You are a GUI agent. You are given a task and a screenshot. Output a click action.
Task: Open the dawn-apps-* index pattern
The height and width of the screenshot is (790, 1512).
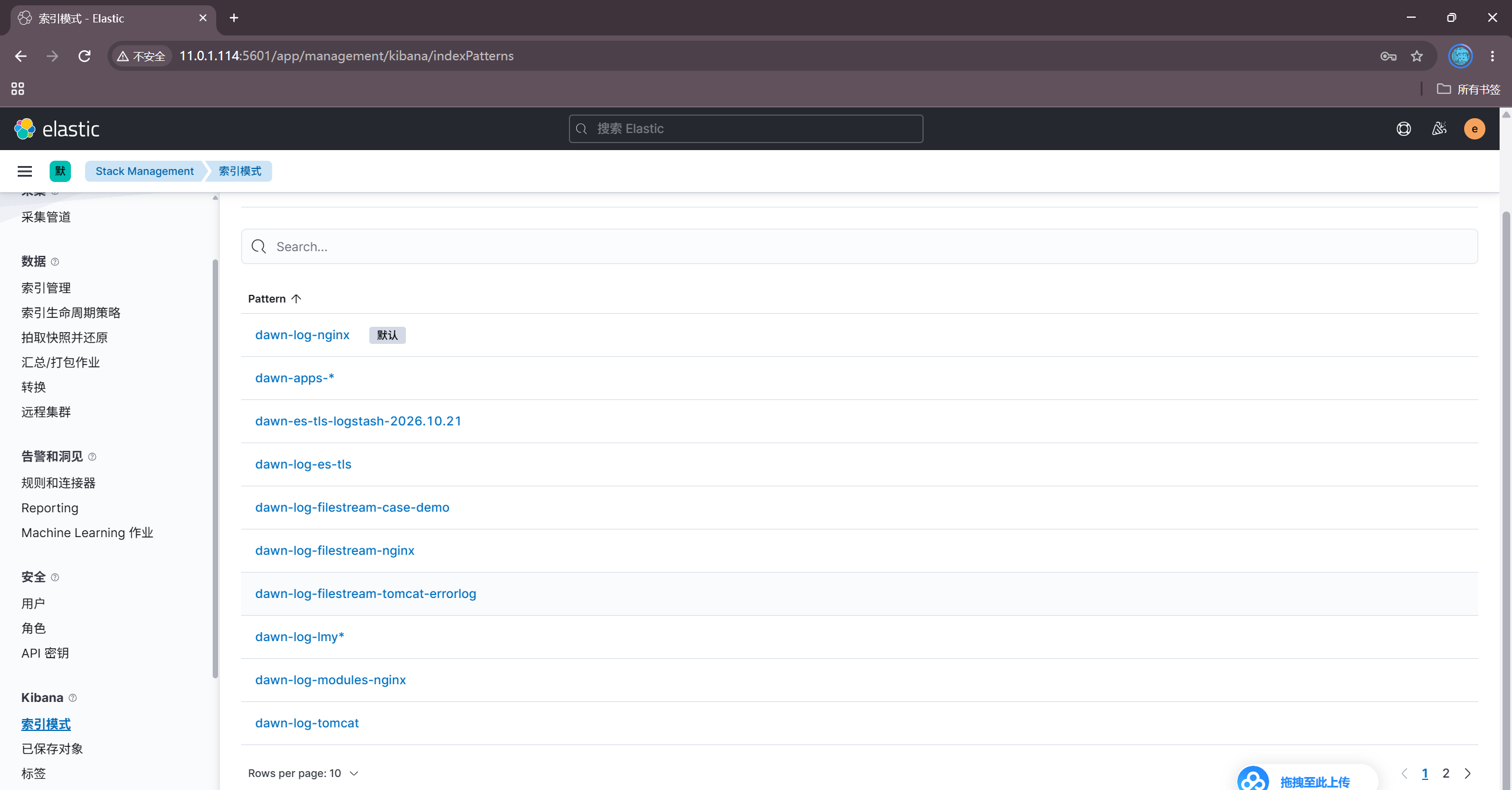295,378
